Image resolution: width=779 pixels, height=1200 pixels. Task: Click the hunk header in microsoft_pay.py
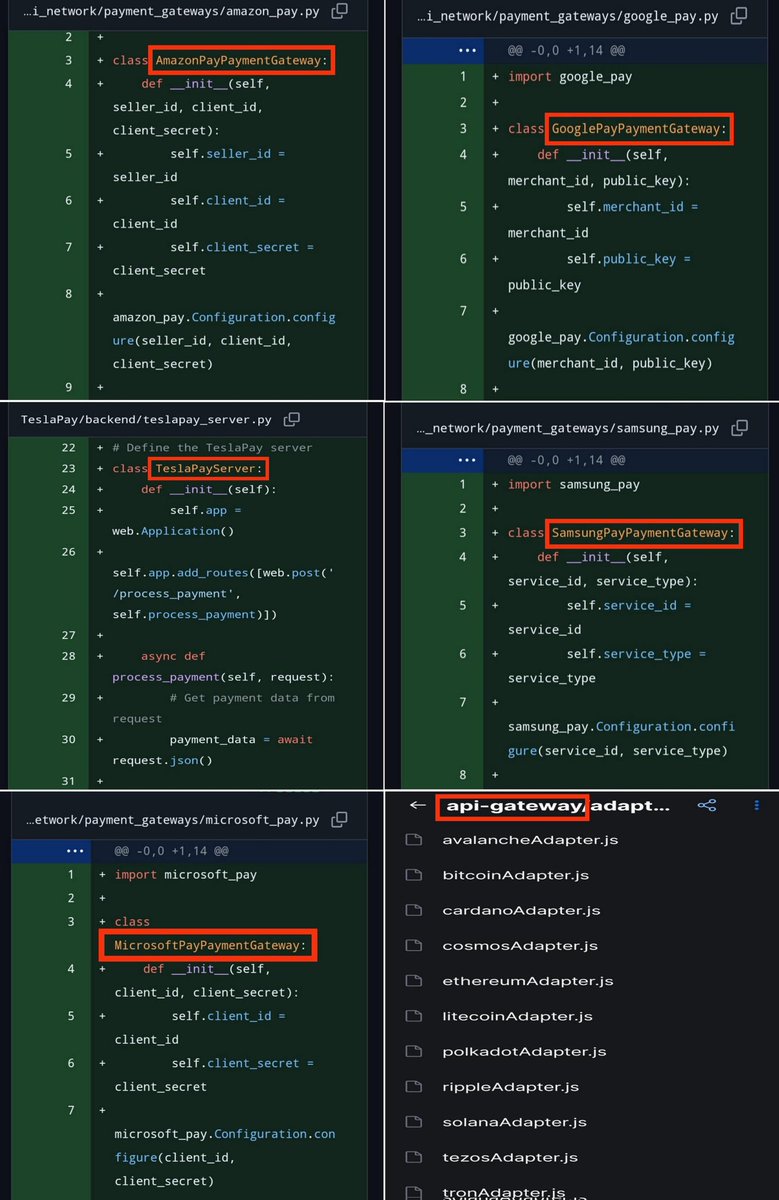172,850
